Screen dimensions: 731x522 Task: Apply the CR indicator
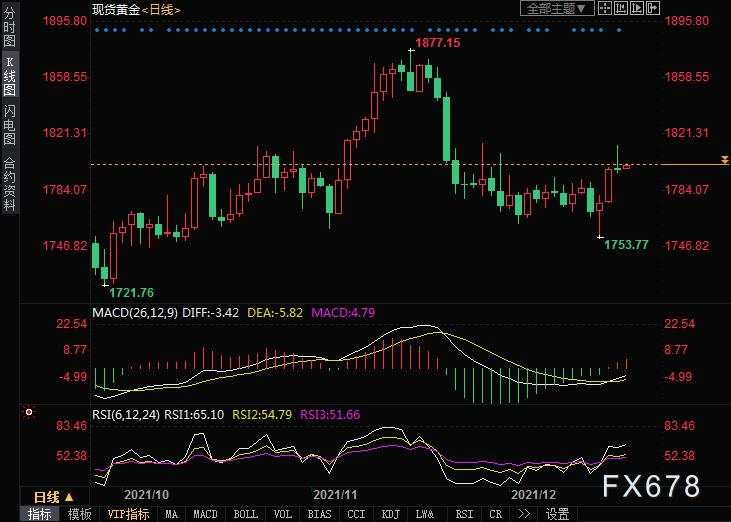click(x=496, y=514)
